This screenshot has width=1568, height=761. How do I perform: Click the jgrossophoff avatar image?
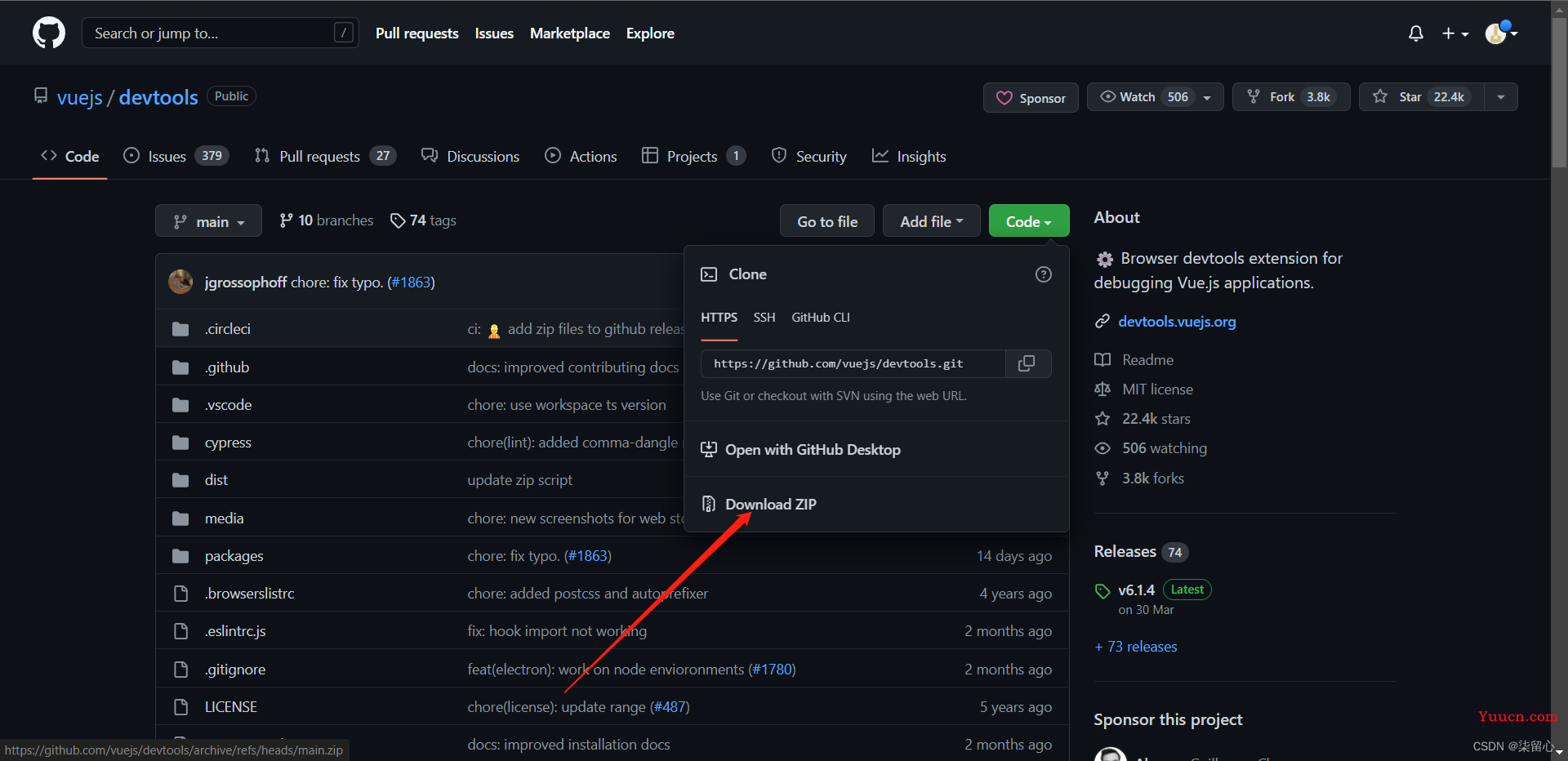180,282
